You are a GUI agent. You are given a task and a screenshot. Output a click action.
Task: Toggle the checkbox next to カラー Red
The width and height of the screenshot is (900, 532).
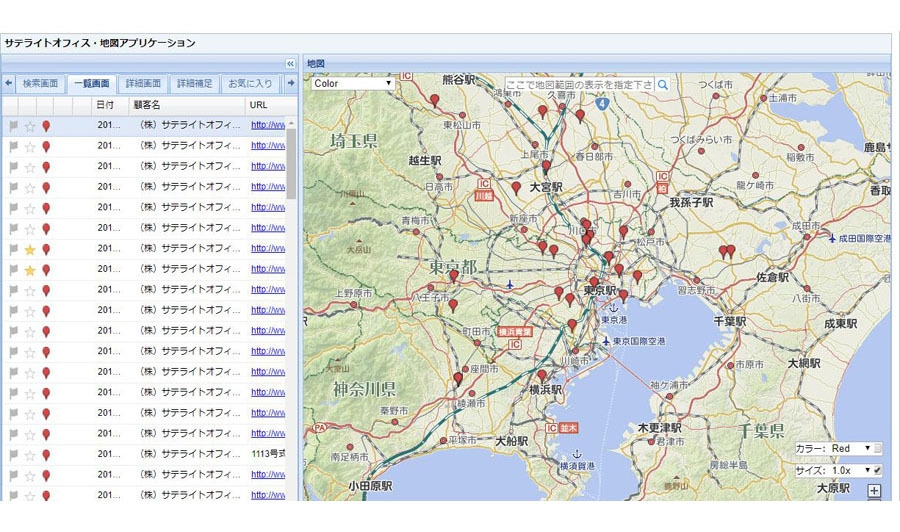pos(878,449)
